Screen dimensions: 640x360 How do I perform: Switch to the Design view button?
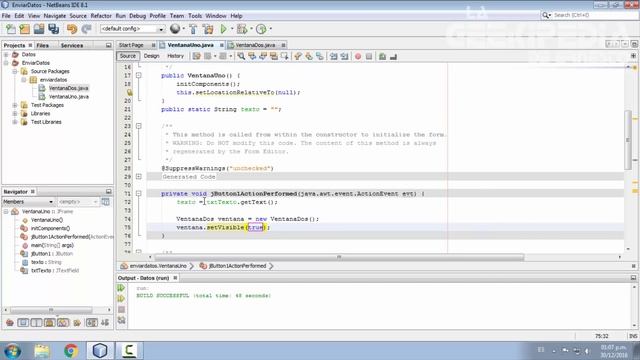[151, 56]
